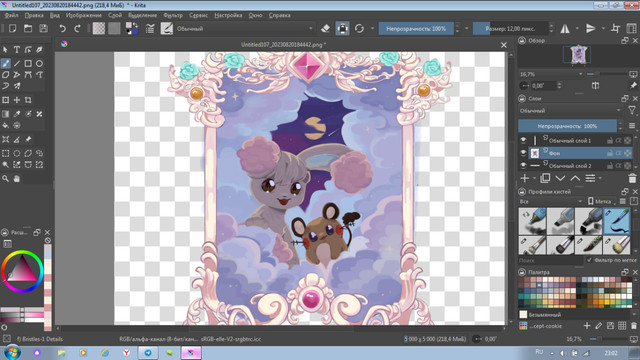Hide the 'Обычный слой 1' layer

tap(523, 140)
